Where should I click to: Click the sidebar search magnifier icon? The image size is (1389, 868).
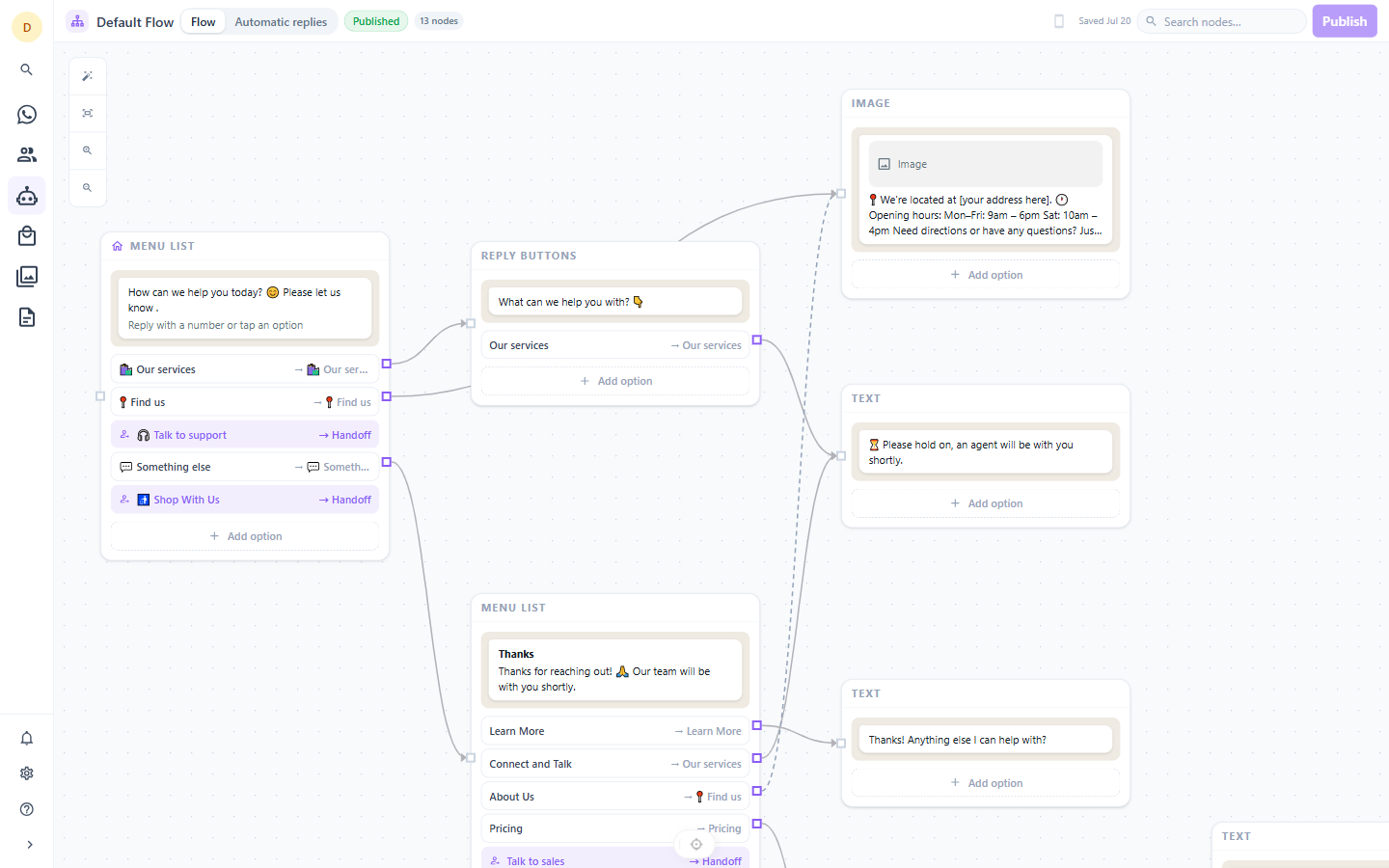click(x=27, y=69)
